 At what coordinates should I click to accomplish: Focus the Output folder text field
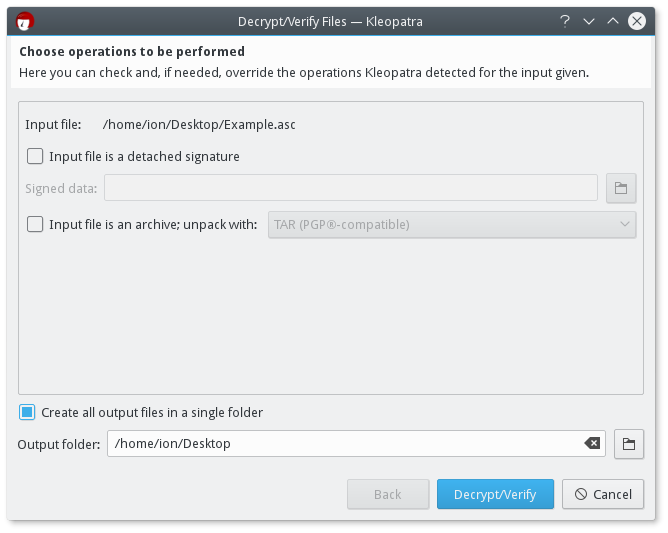(x=356, y=444)
